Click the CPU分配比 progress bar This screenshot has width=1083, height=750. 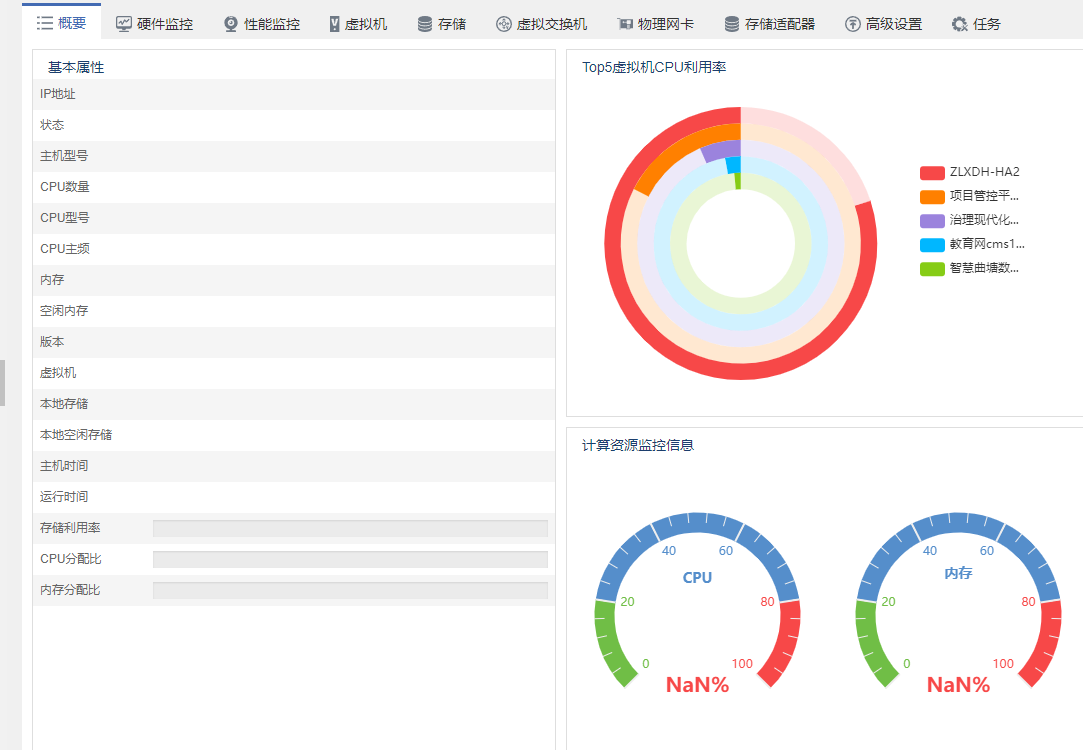(350, 559)
